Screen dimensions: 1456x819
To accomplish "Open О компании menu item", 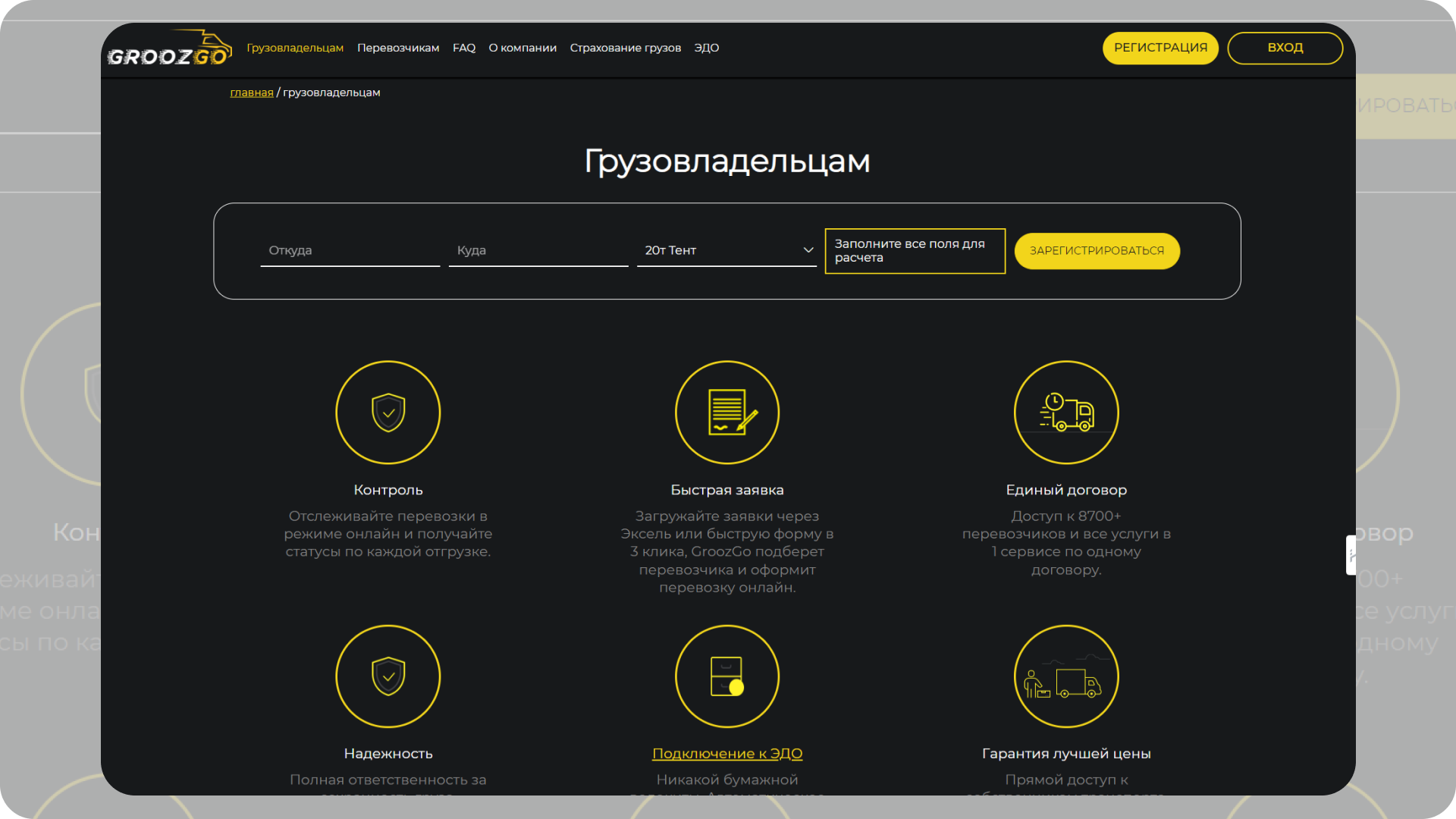I will [x=522, y=48].
